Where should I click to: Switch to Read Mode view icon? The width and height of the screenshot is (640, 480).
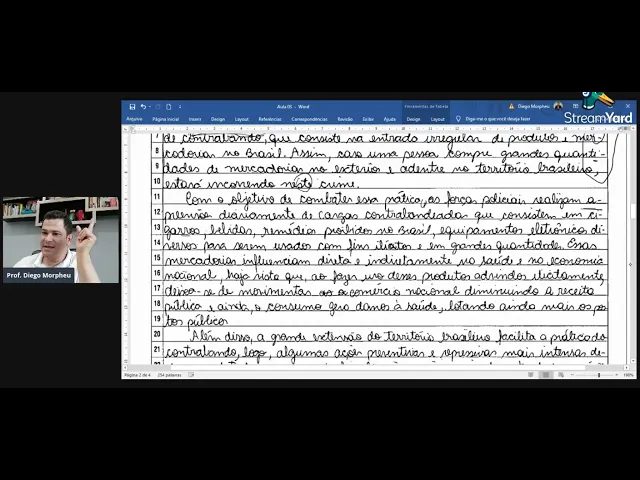coord(531,375)
